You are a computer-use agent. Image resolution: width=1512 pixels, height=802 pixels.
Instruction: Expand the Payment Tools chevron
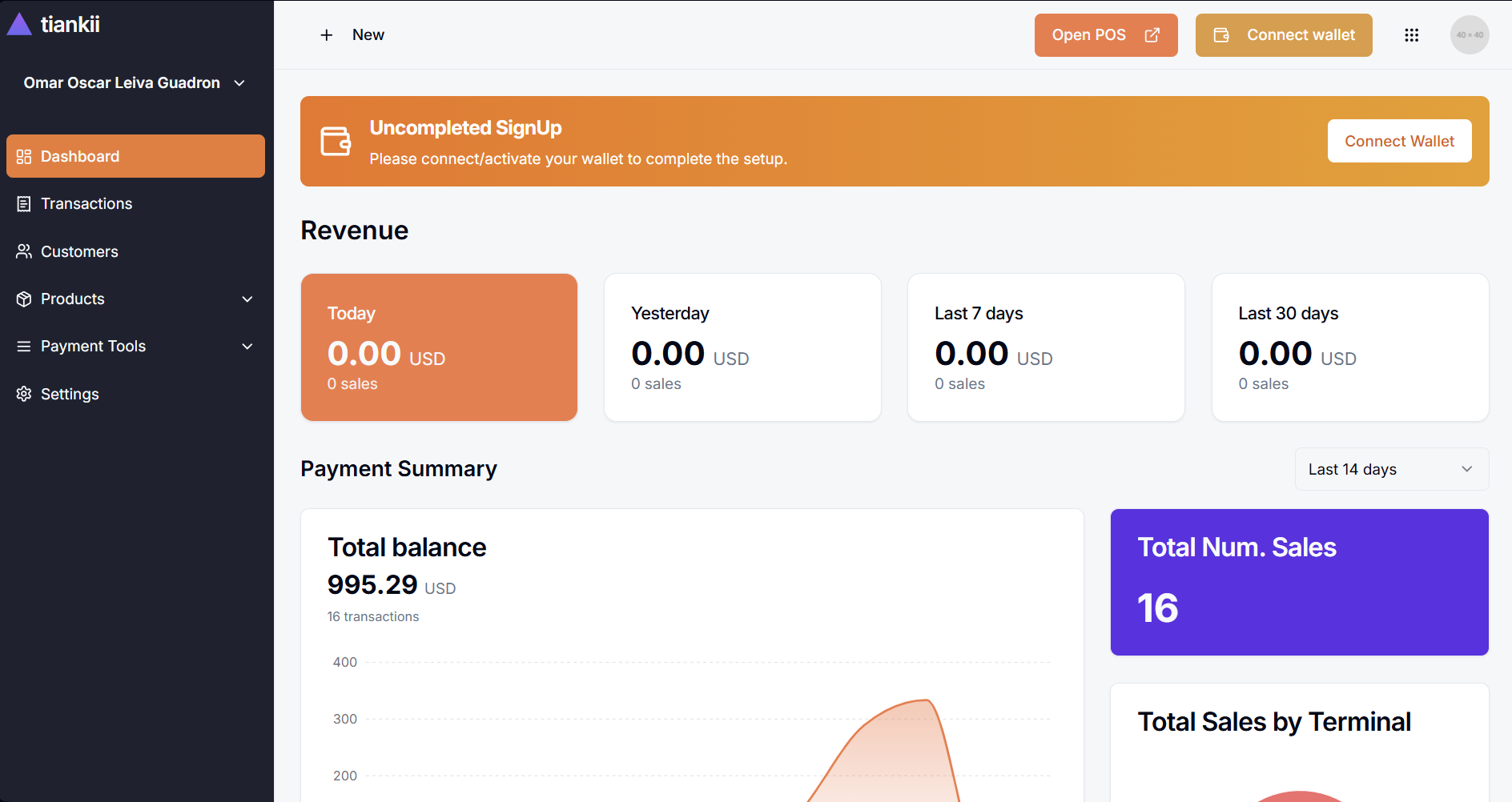point(247,347)
